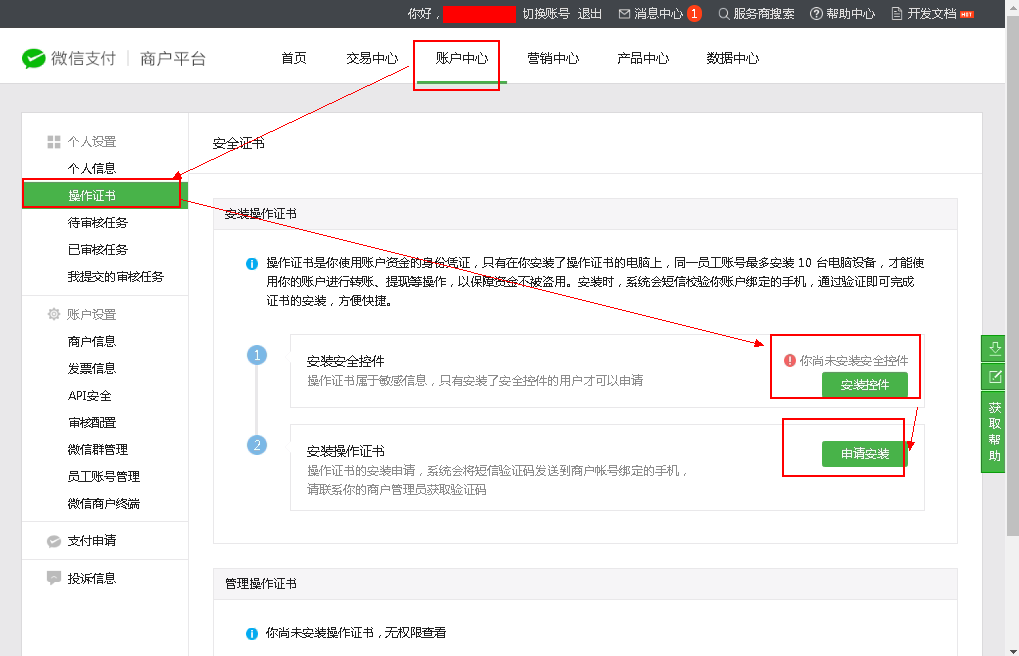1019x656 pixels.
Task: Click 获取帮助 floating button
Action: [x=994, y=432]
